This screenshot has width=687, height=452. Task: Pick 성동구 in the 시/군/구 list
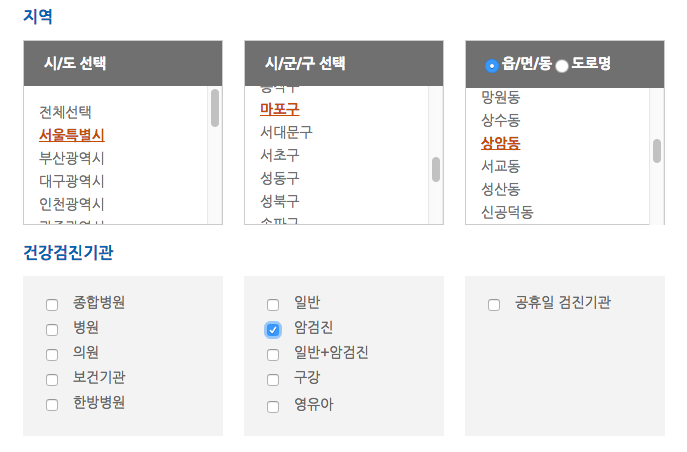[280, 178]
